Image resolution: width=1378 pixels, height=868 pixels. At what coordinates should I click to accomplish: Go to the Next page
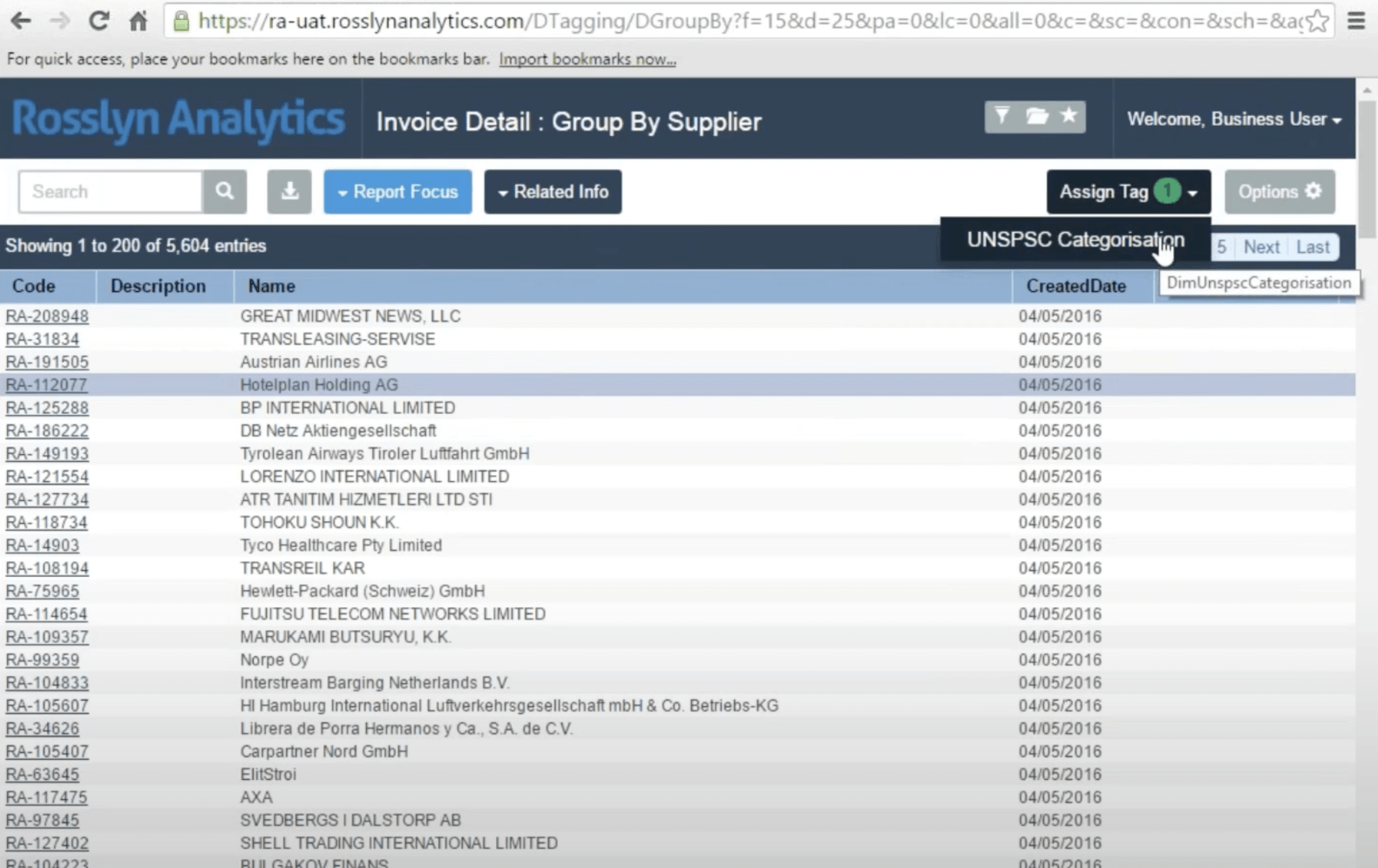click(1261, 248)
